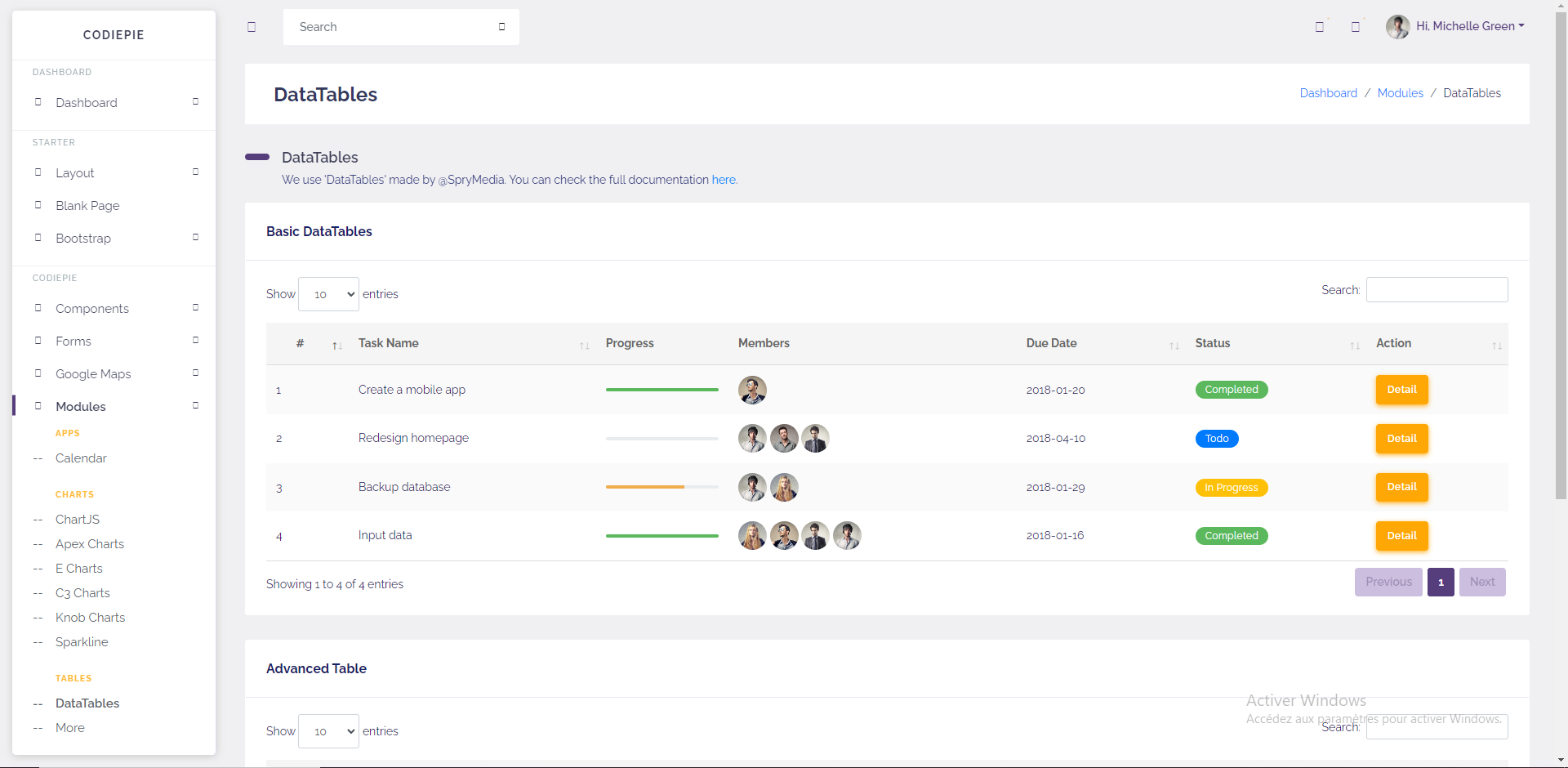Click the Dashboard sidebar icon

point(38,102)
